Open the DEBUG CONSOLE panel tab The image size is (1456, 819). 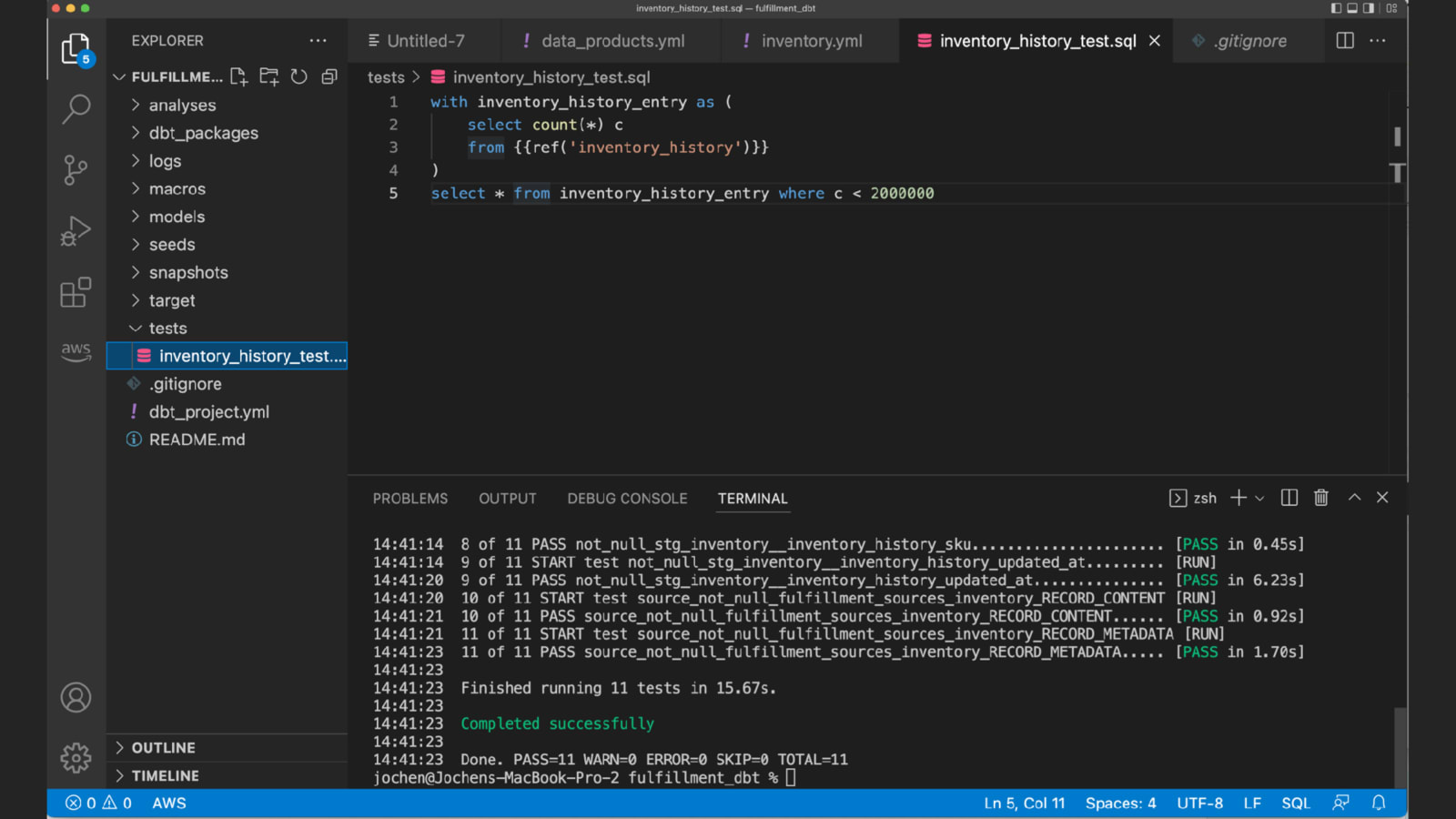pos(627,499)
